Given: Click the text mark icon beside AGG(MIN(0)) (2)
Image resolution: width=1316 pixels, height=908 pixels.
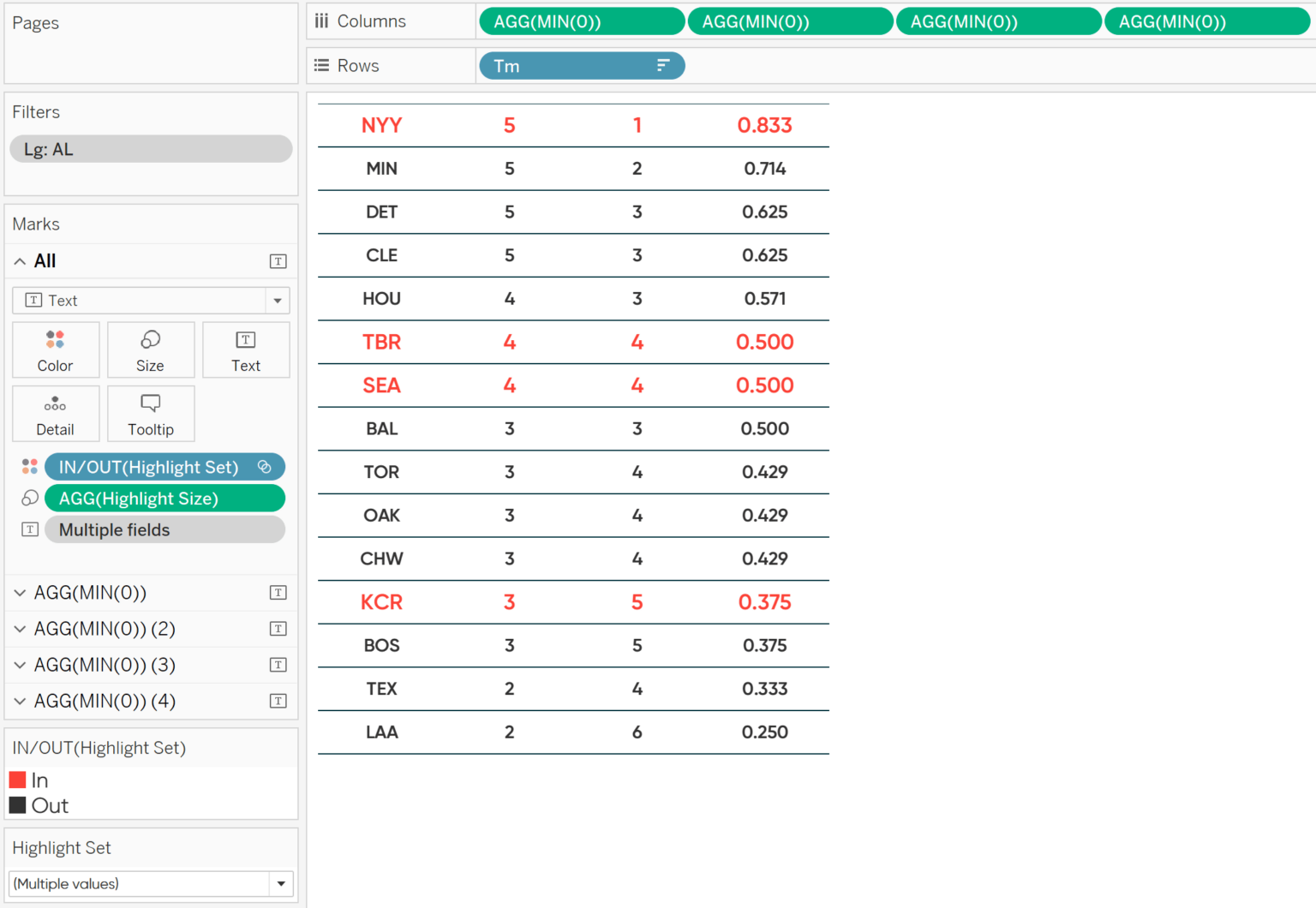Looking at the screenshot, I should pos(278,628).
